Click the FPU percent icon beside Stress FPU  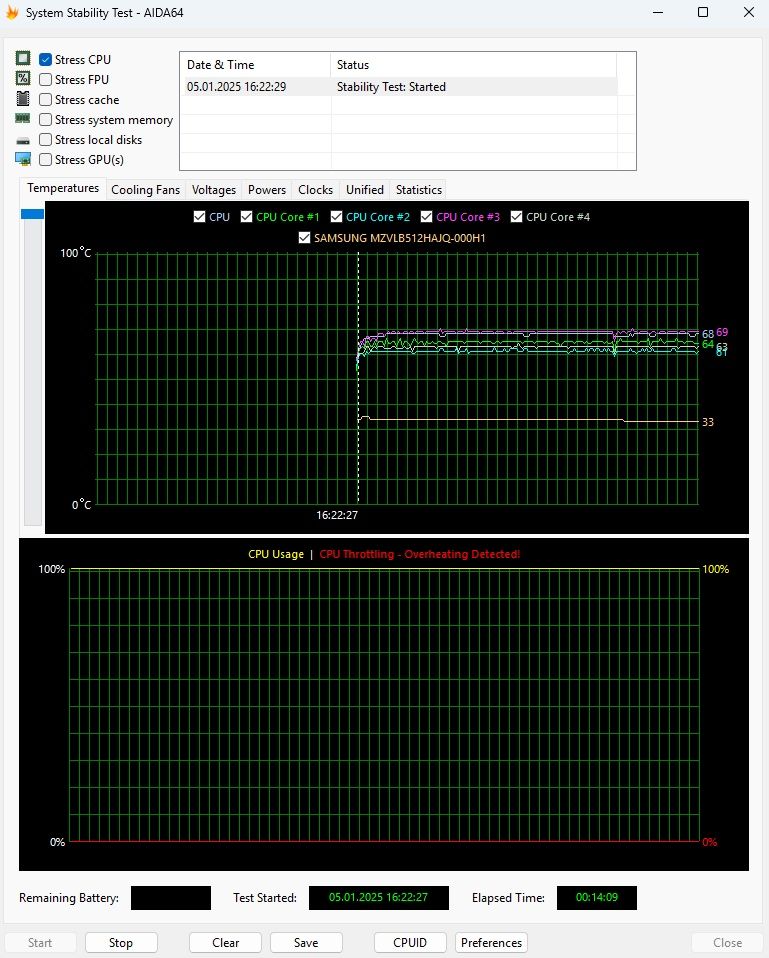click(x=23, y=78)
